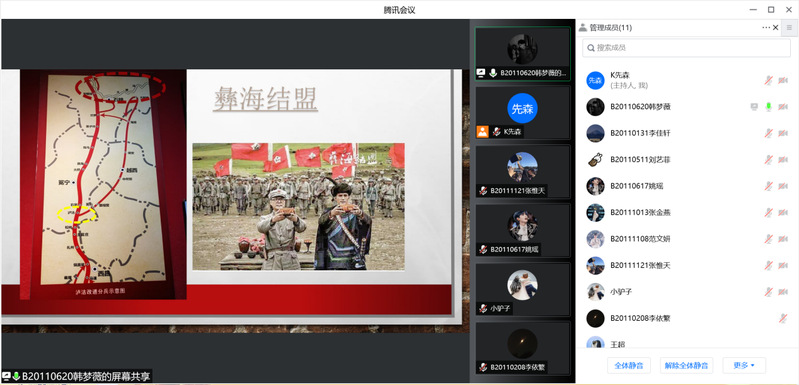
Task: Click the 解除全体静音 button
Action: pyautogui.click(x=686, y=365)
